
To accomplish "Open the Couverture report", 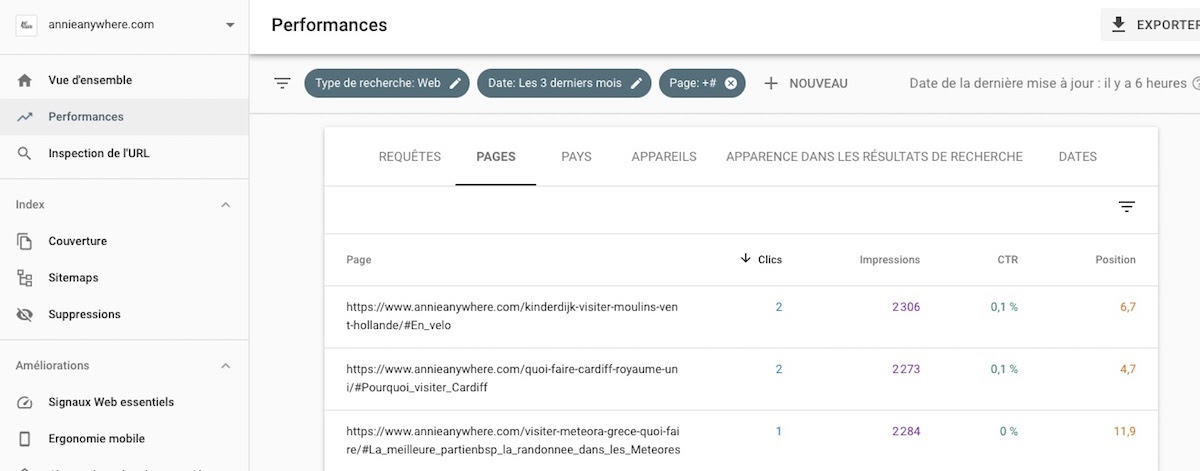I will pos(77,241).
